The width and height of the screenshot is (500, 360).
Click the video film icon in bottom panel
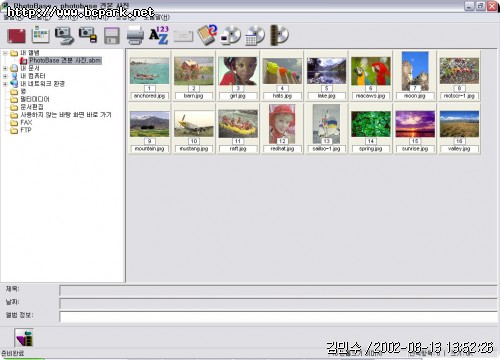pos(24,338)
